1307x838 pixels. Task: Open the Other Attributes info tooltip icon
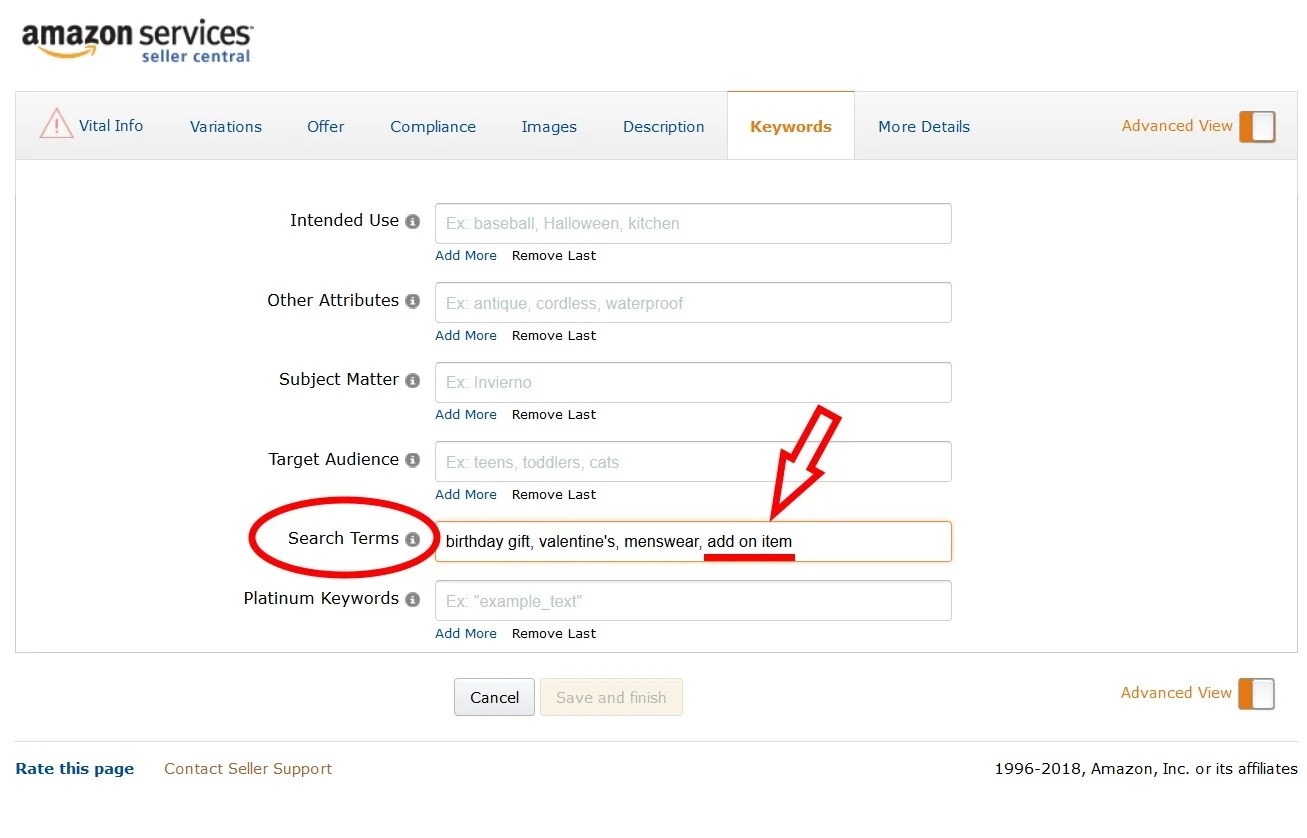pyautogui.click(x=412, y=300)
